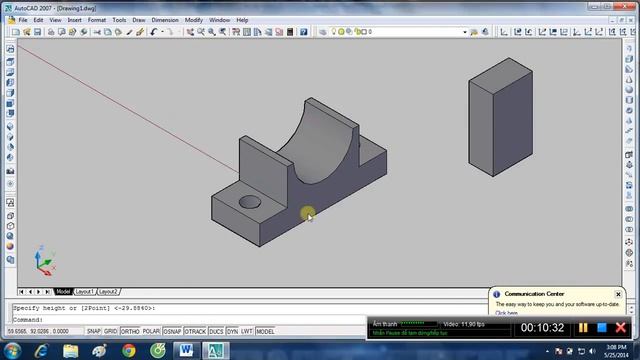Switch to the Layout1 tab

(85, 292)
